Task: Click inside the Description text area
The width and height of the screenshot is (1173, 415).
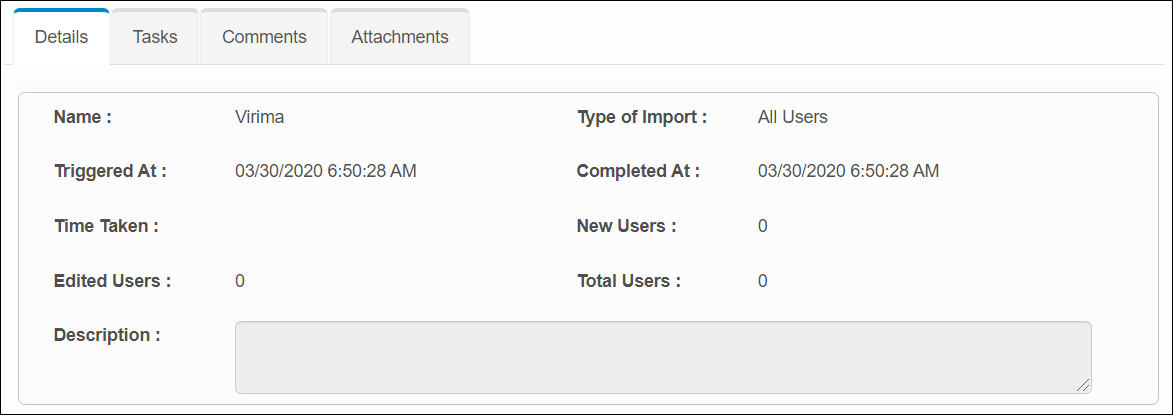Action: pyautogui.click(x=662, y=357)
